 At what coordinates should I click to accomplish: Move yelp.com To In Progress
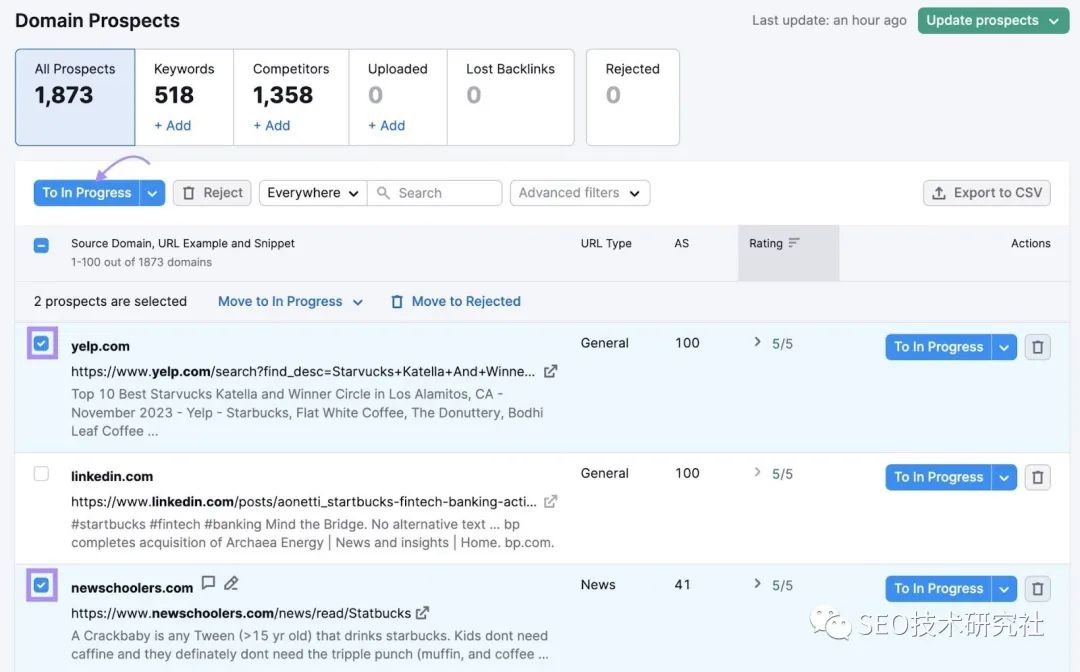pos(938,347)
